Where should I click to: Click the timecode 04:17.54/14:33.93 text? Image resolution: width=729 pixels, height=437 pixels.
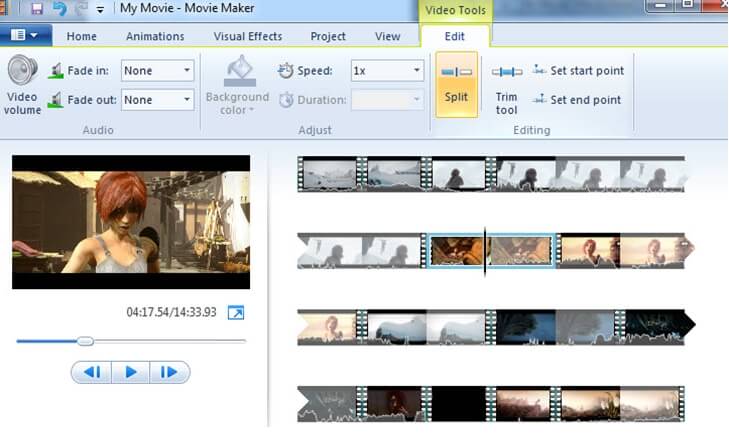click(x=171, y=312)
